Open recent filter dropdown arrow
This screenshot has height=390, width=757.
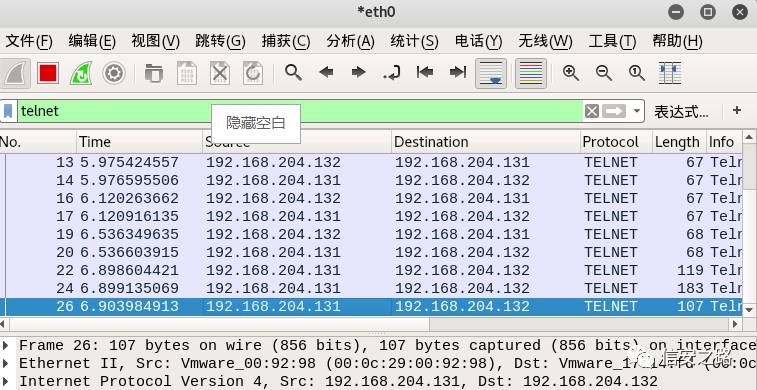[636, 111]
